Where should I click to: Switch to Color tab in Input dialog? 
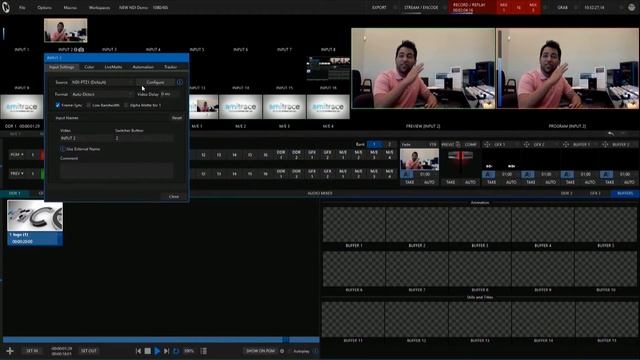89,67
